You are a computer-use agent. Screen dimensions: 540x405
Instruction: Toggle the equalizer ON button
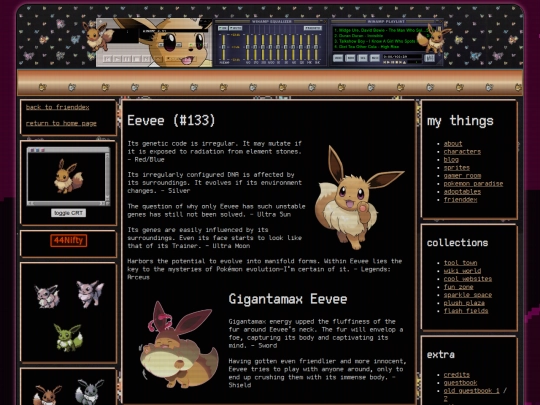point(223,28)
